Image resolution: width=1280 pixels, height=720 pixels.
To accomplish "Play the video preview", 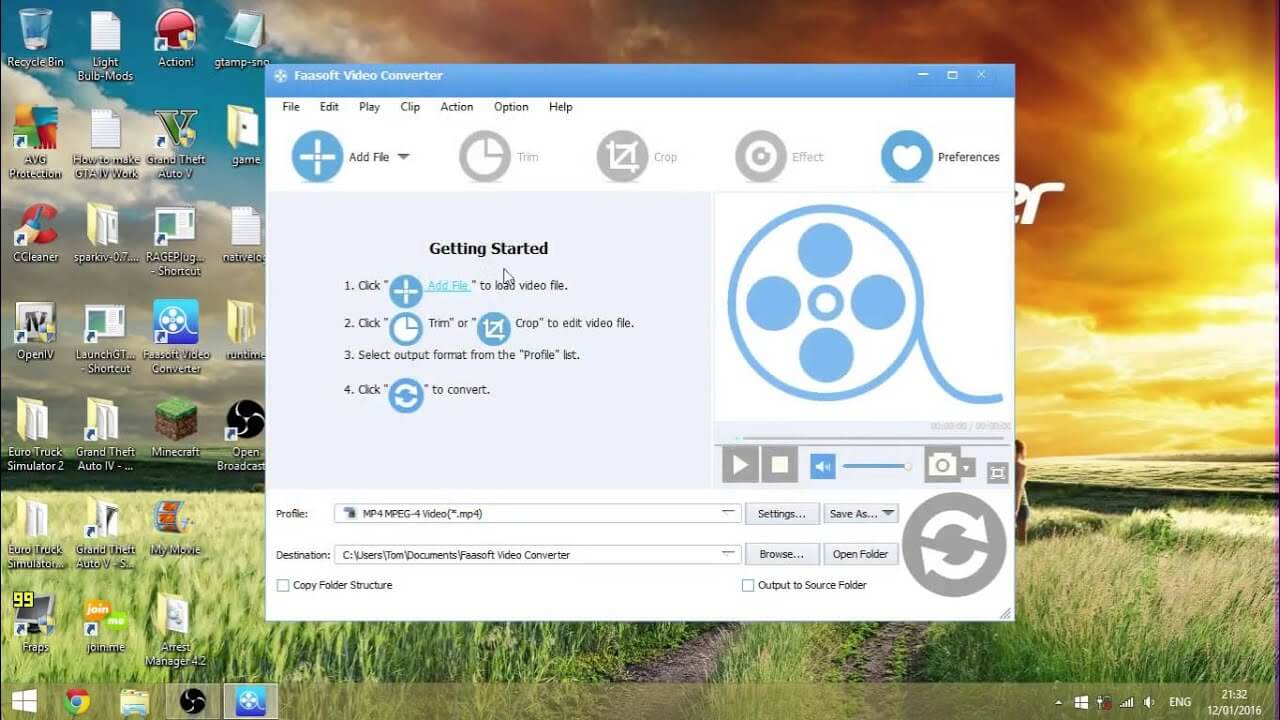I will click(740, 465).
